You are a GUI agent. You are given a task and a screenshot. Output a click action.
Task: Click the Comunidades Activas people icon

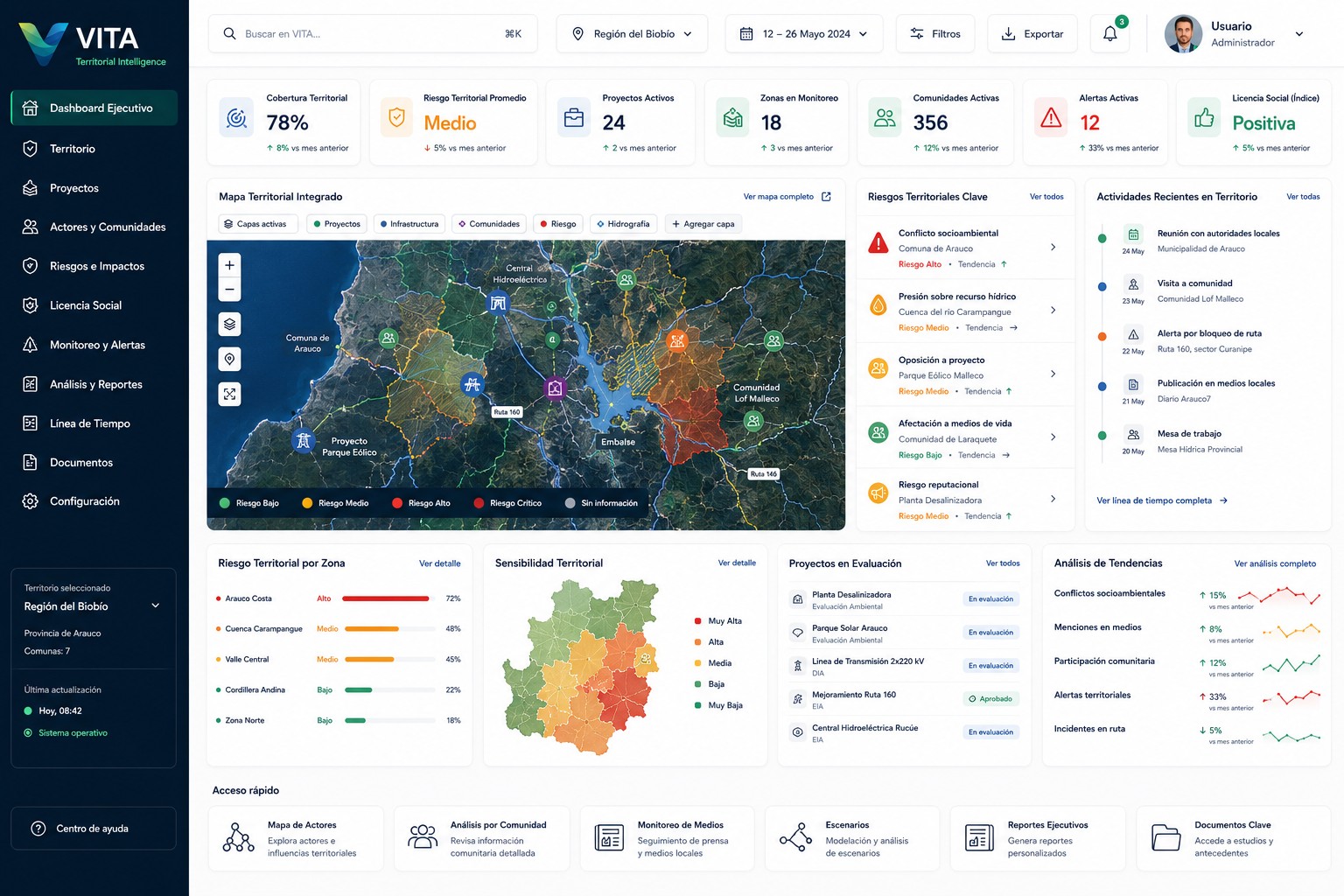click(885, 118)
